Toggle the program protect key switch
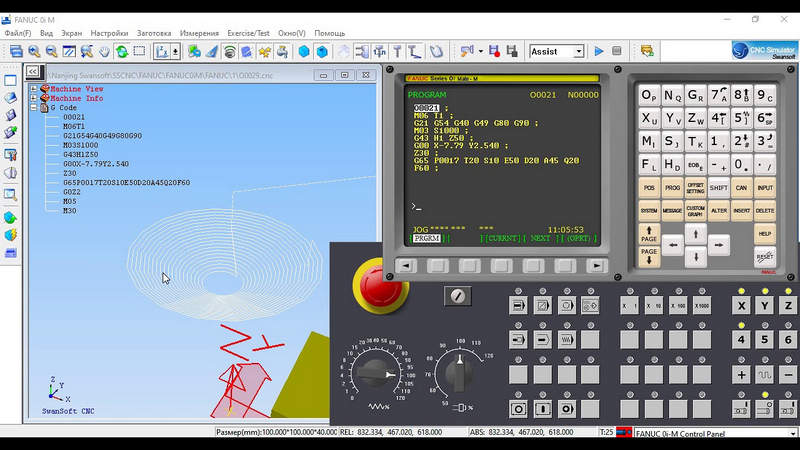 pos(458,296)
